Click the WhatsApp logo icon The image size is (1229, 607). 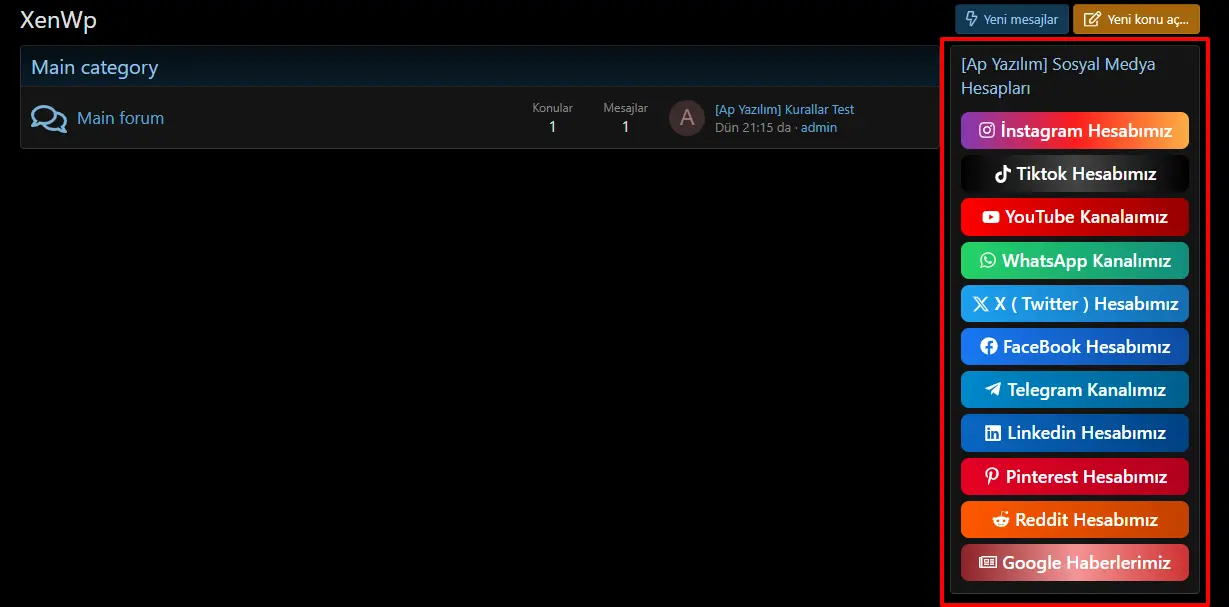point(988,260)
